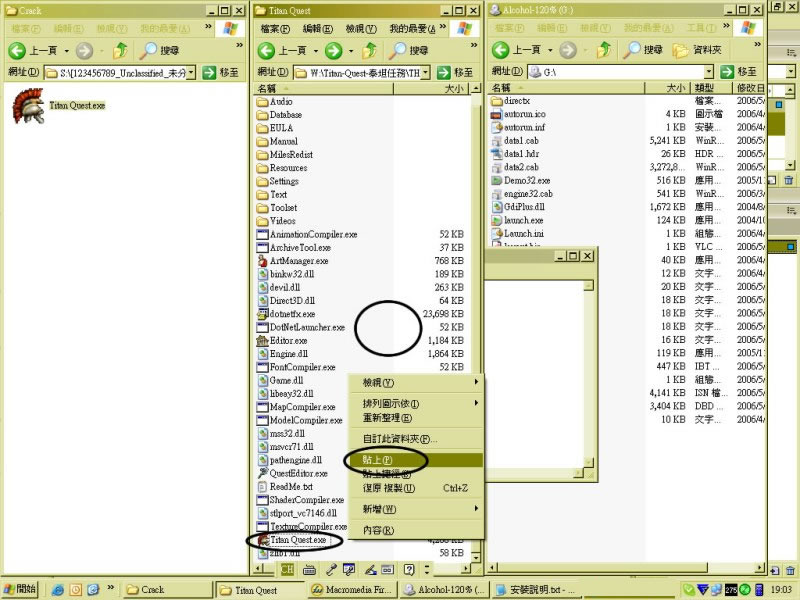Expand Titan Quest window address bar dropdown
This screenshot has height=600, width=800.
click(426, 73)
